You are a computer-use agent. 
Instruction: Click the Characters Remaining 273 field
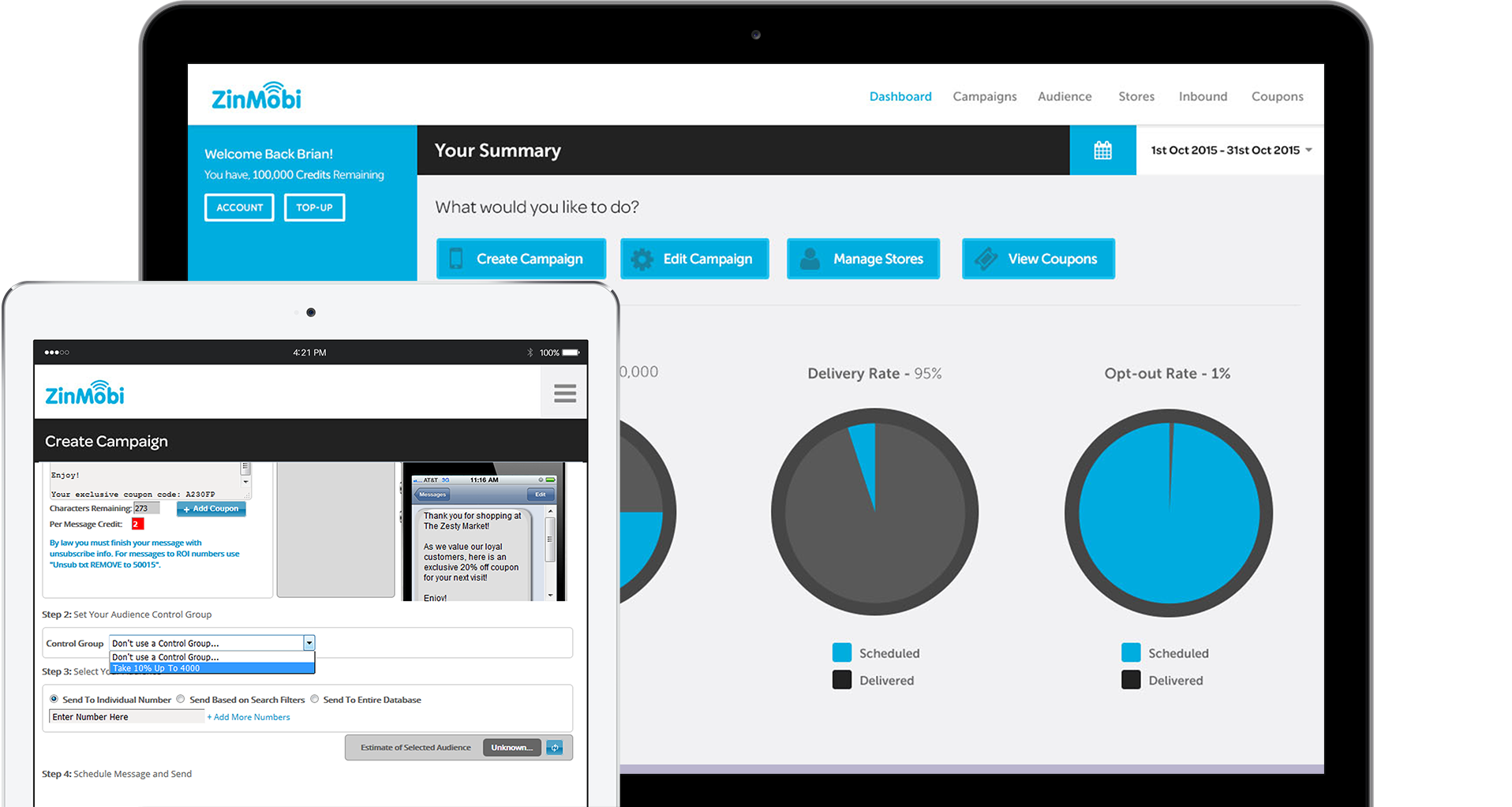[146, 508]
